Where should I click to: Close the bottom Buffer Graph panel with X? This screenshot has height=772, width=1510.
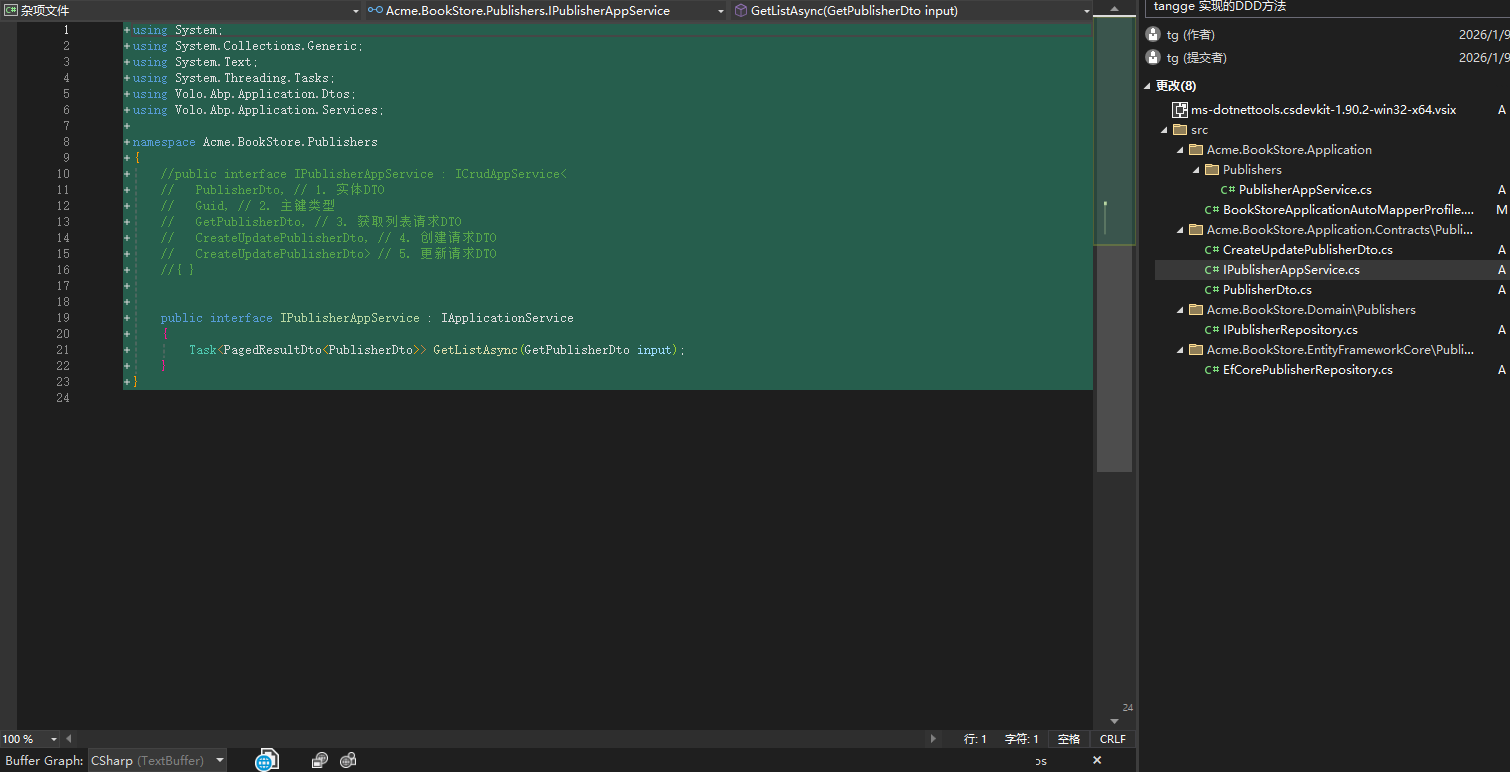click(x=1097, y=760)
